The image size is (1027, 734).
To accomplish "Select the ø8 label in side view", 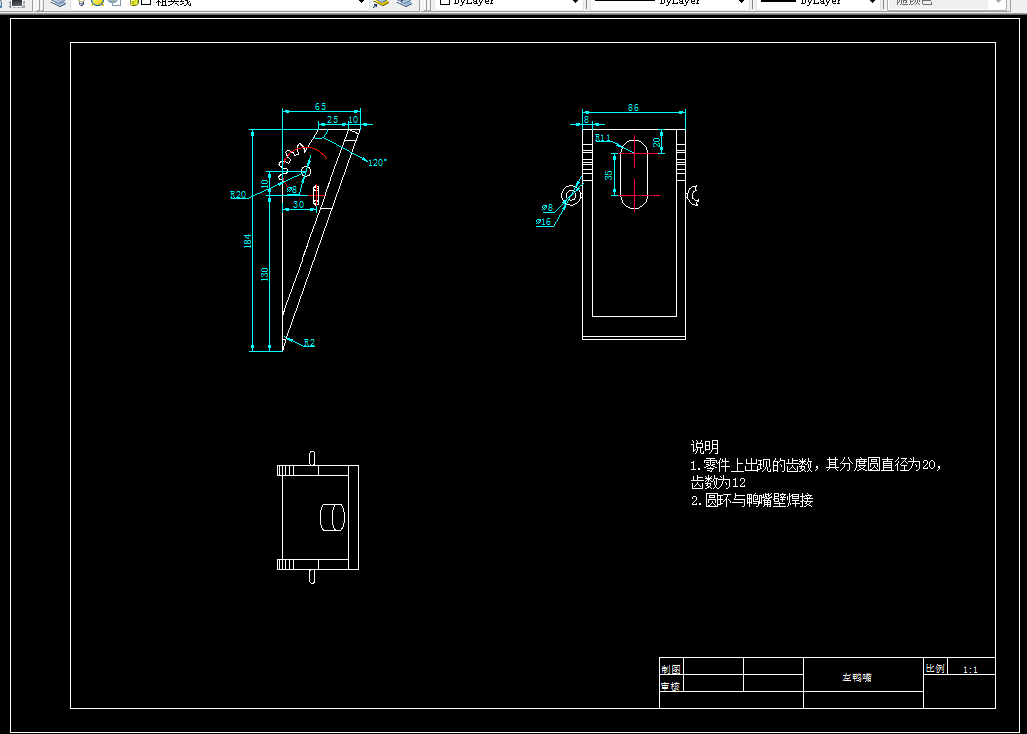I will pos(292,189).
